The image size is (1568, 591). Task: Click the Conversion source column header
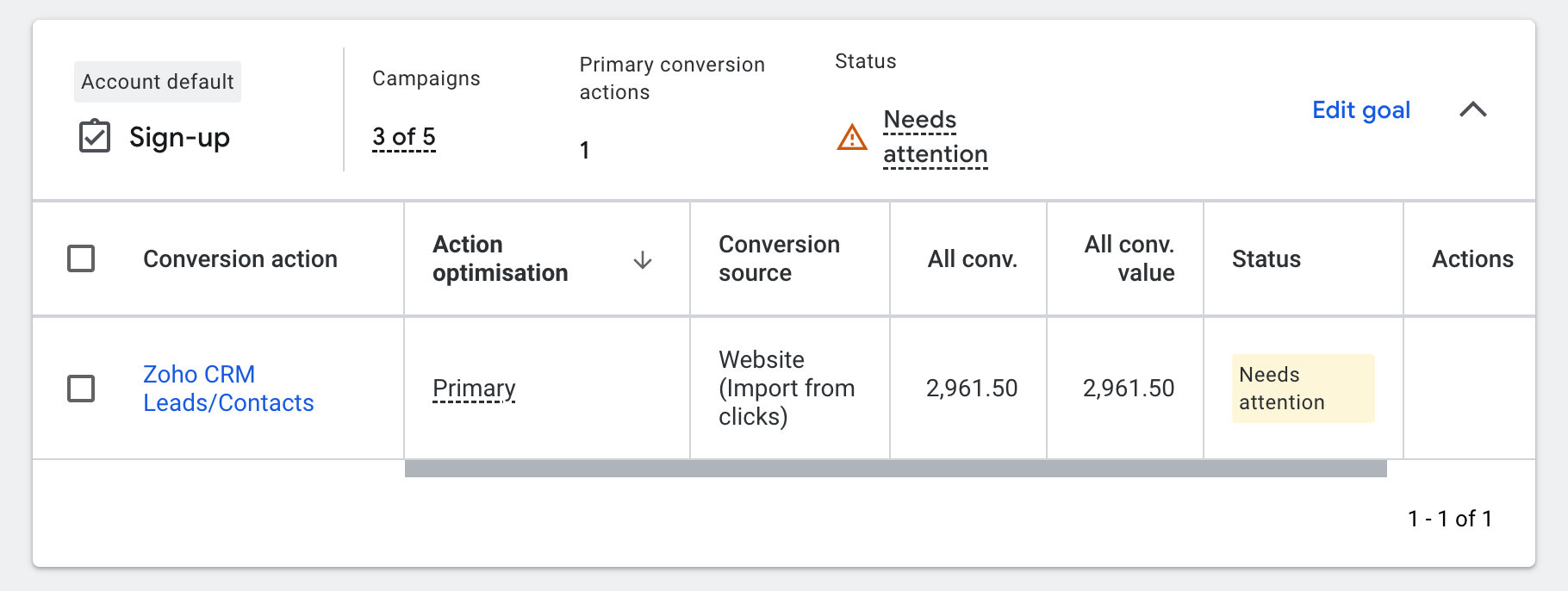pos(779,258)
